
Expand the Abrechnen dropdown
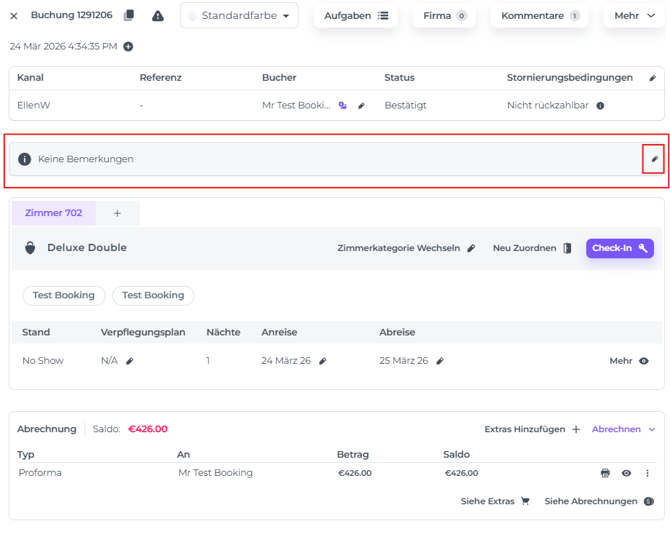click(623, 429)
